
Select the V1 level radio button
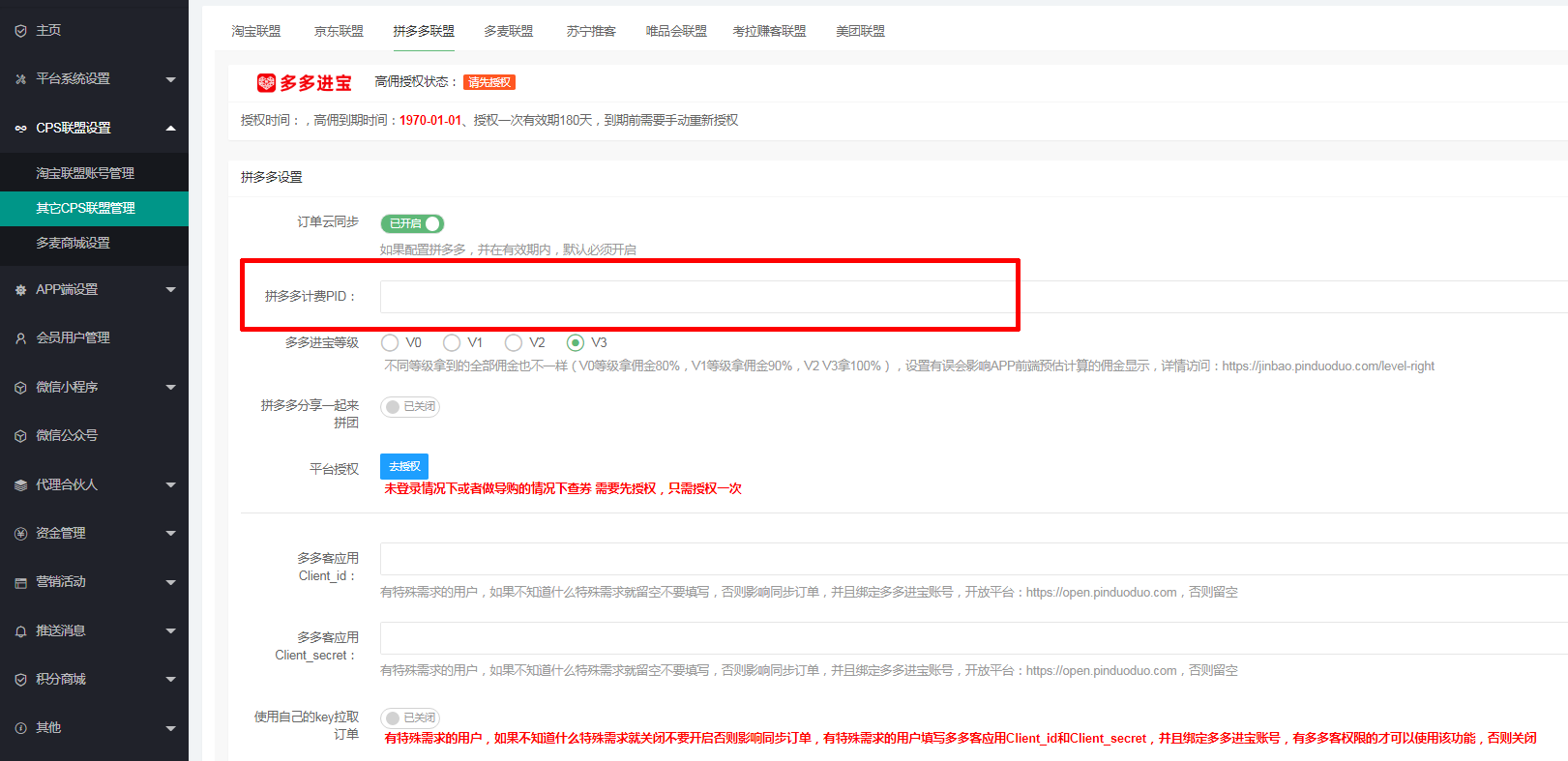452,342
